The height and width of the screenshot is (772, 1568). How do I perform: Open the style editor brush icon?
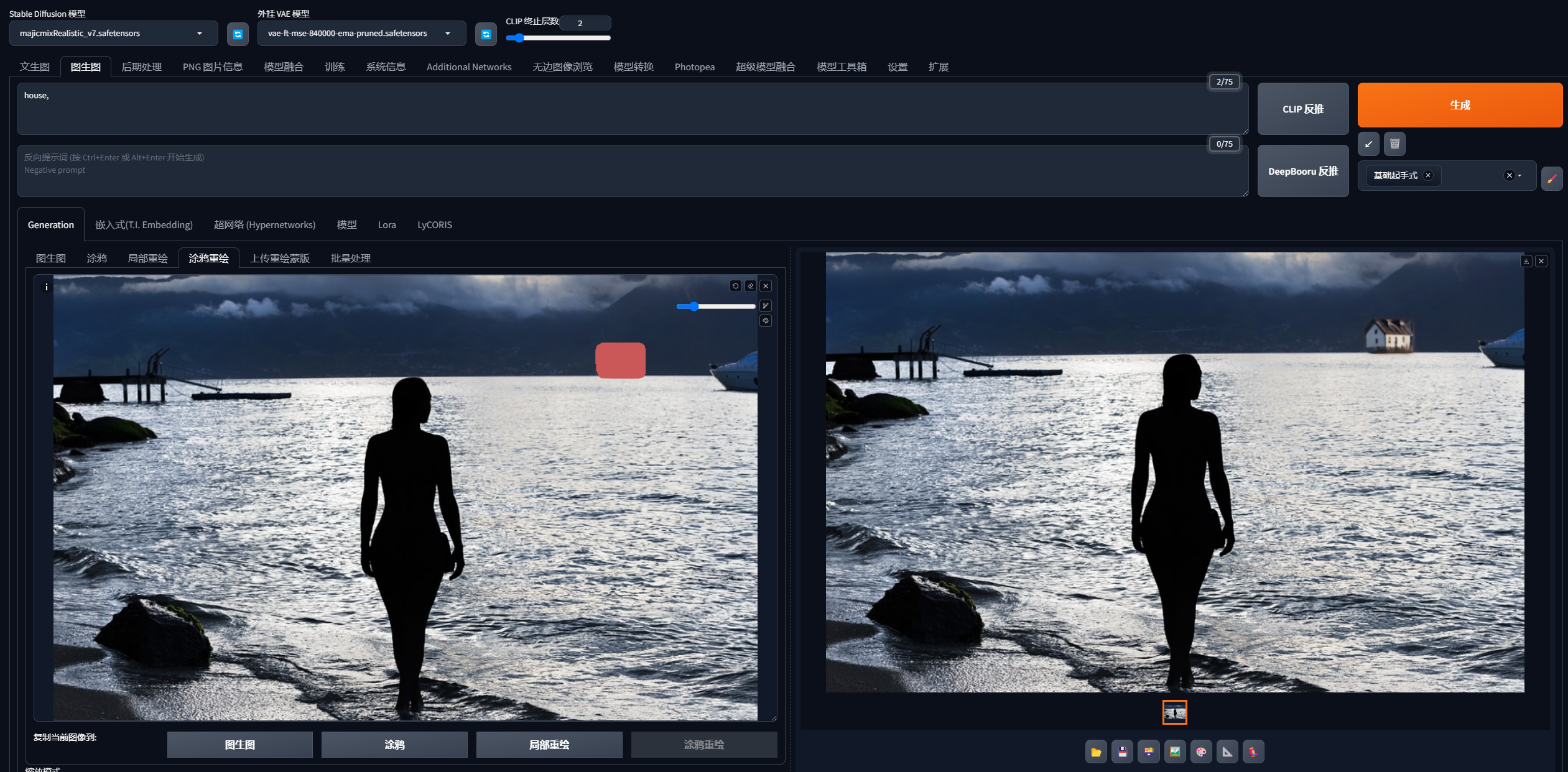click(x=1552, y=179)
